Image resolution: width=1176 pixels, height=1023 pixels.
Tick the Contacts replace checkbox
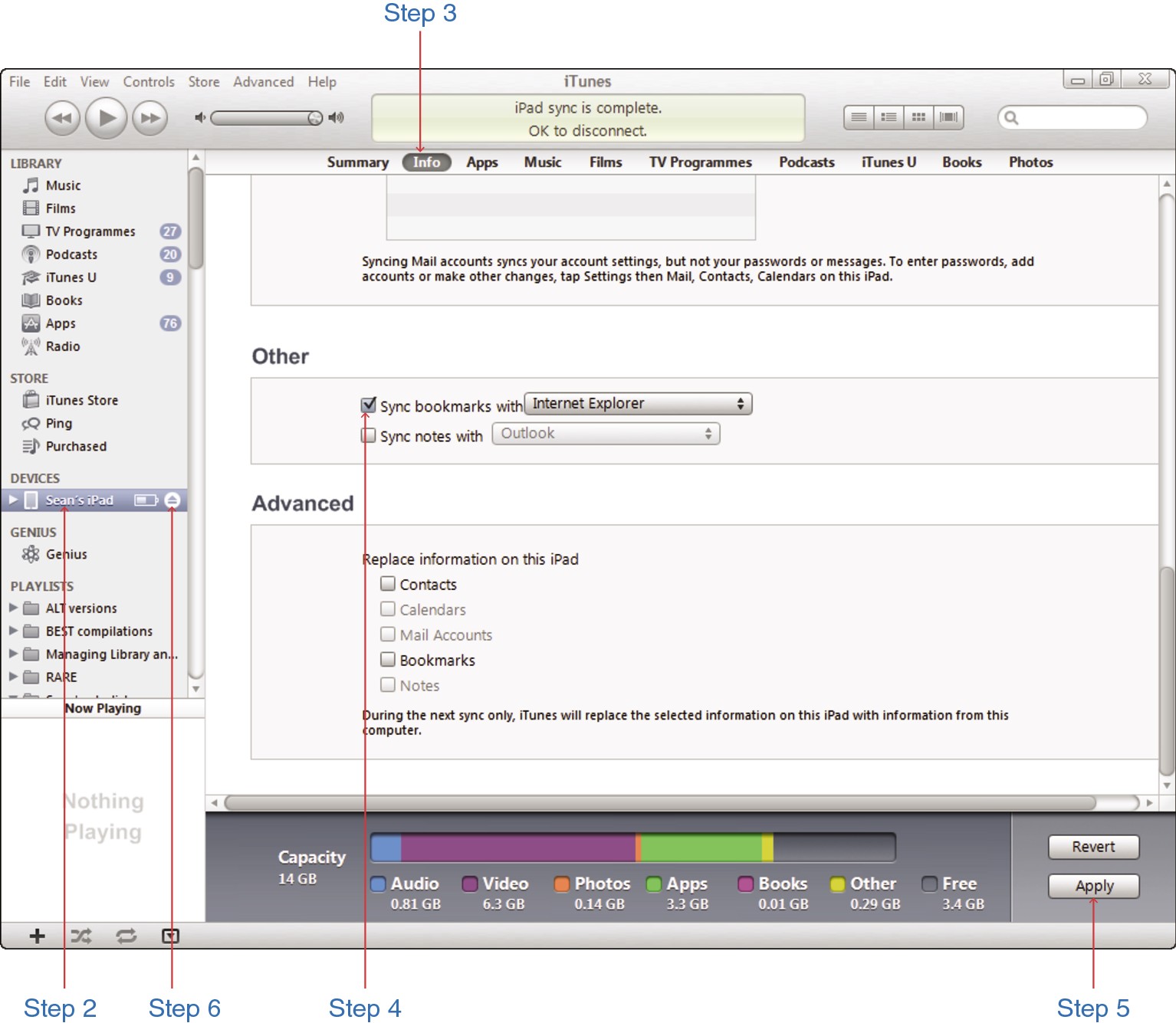(x=388, y=584)
